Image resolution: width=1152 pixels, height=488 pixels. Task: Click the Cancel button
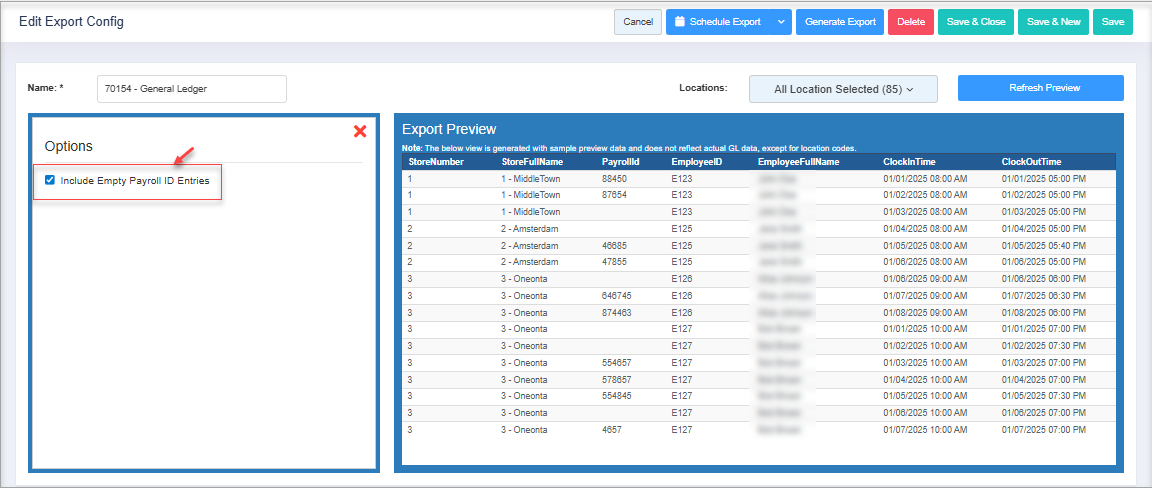pyautogui.click(x=637, y=22)
